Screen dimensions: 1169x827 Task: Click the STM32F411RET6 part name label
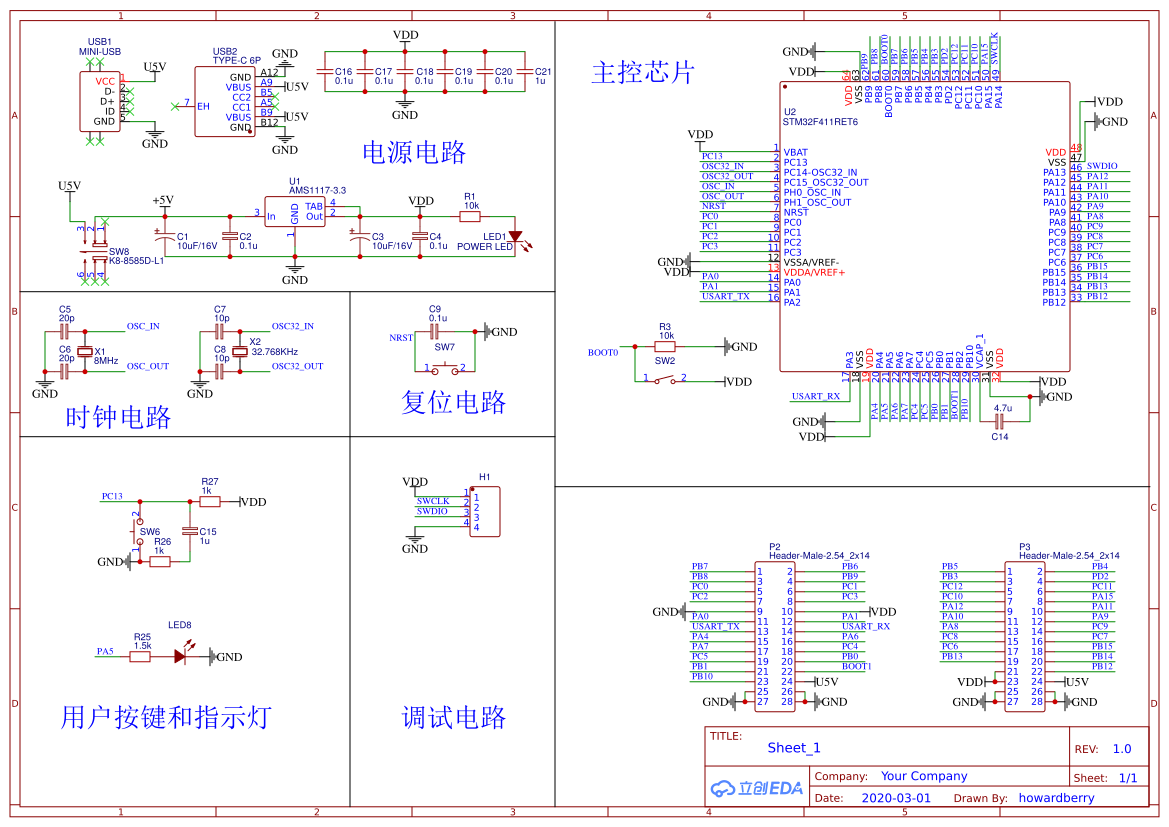(820, 122)
